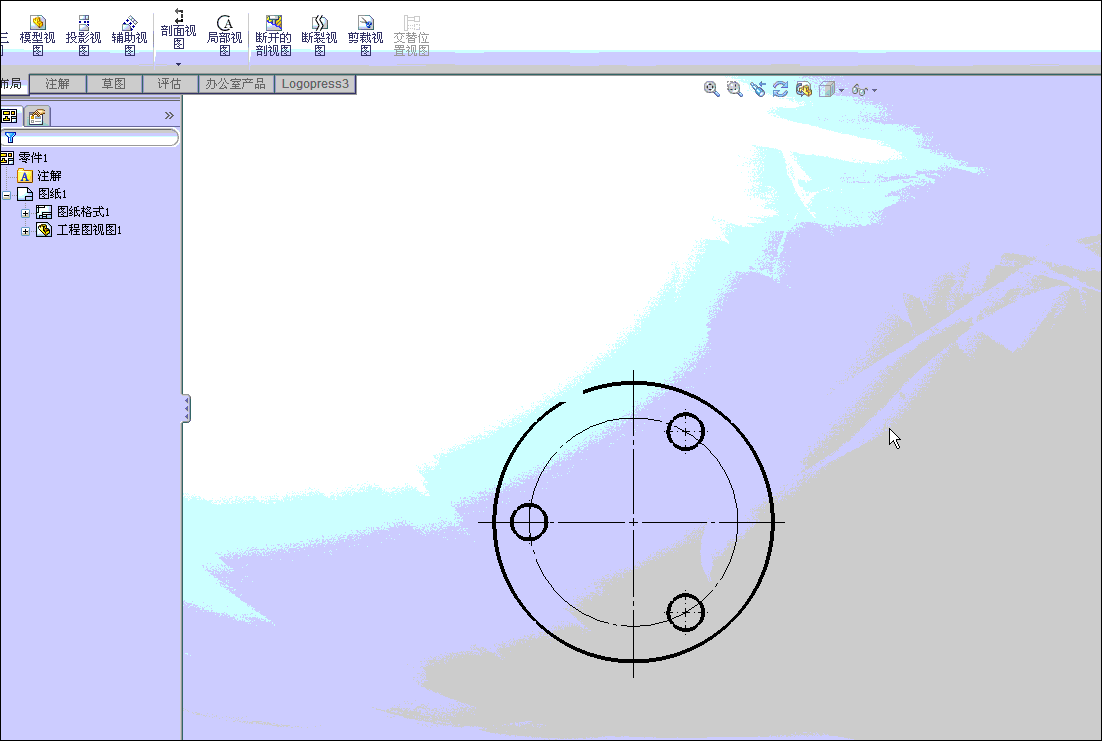The image size is (1102, 741).
Task: Click the Hide/Show Items glasses icon
Action: pos(860,90)
